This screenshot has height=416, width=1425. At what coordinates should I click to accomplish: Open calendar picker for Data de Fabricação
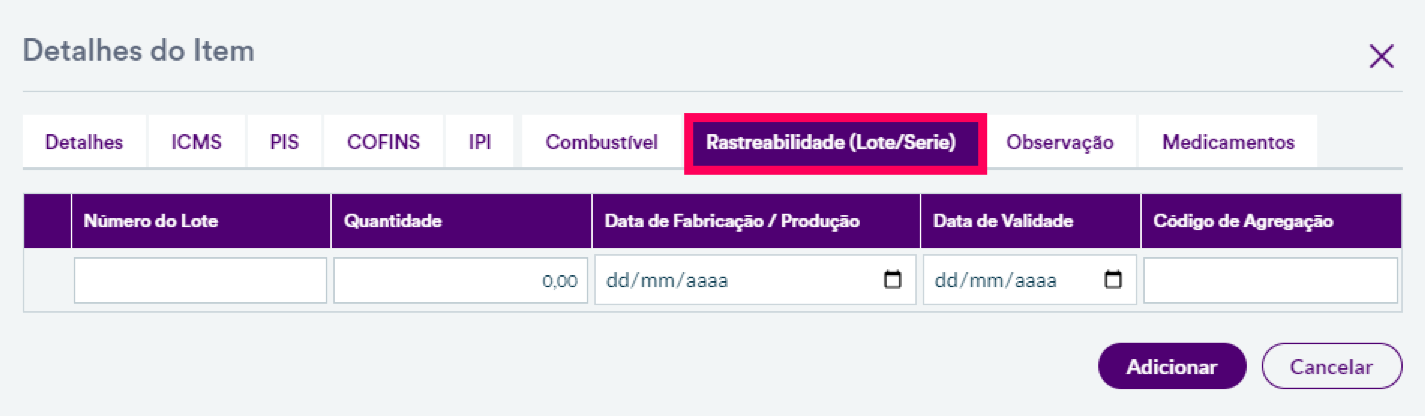point(893,281)
